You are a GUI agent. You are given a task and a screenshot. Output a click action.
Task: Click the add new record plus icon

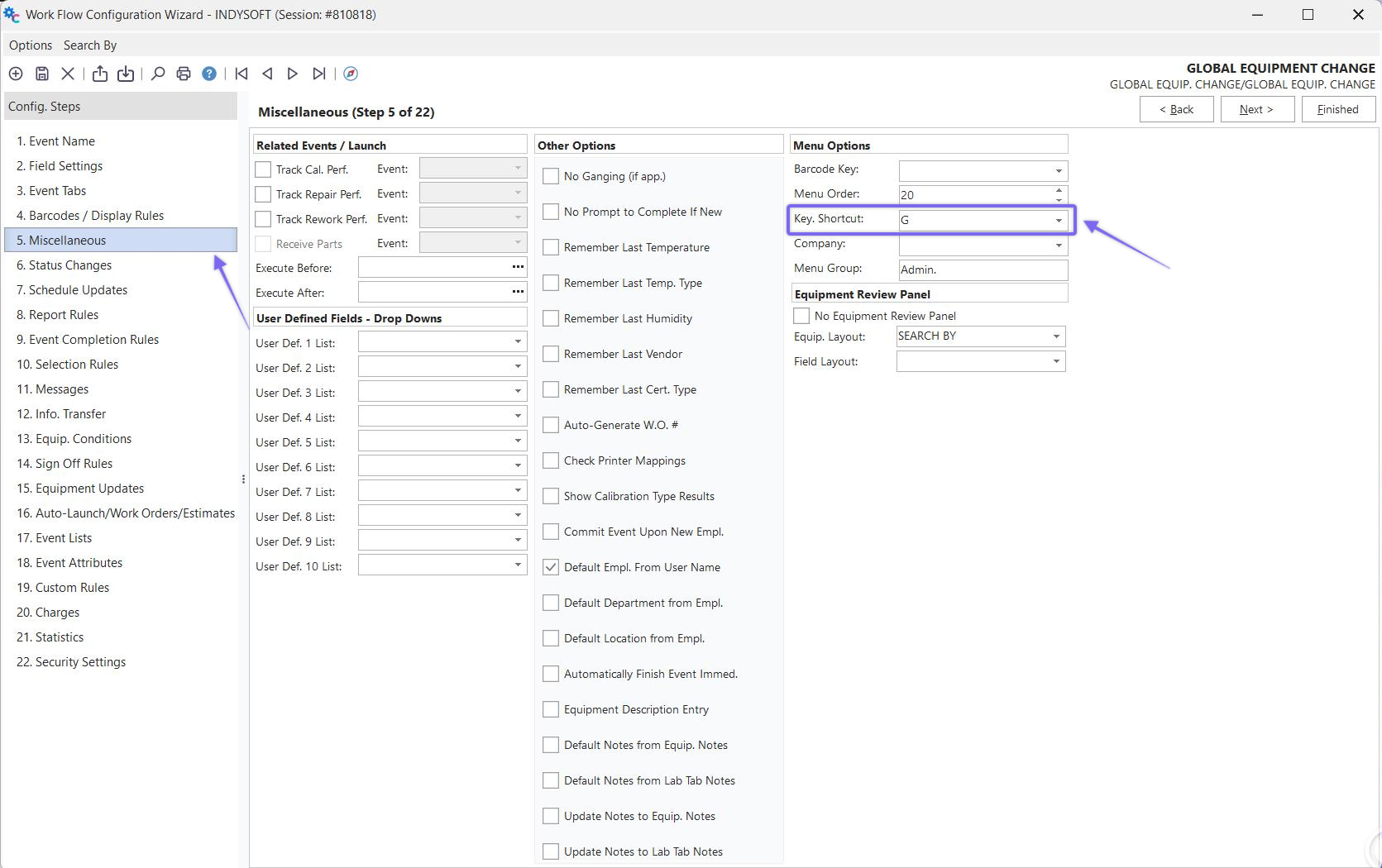(16, 74)
